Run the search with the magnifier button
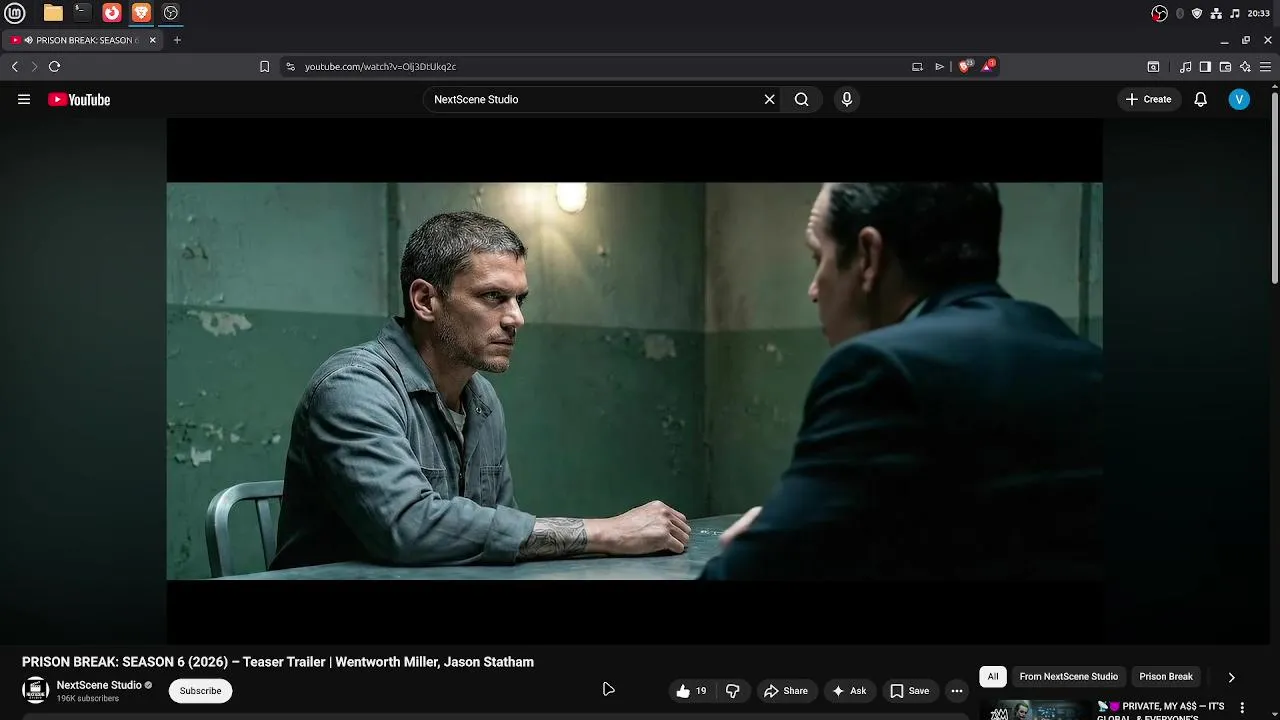Image resolution: width=1280 pixels, height=720 pixels. 801,99
